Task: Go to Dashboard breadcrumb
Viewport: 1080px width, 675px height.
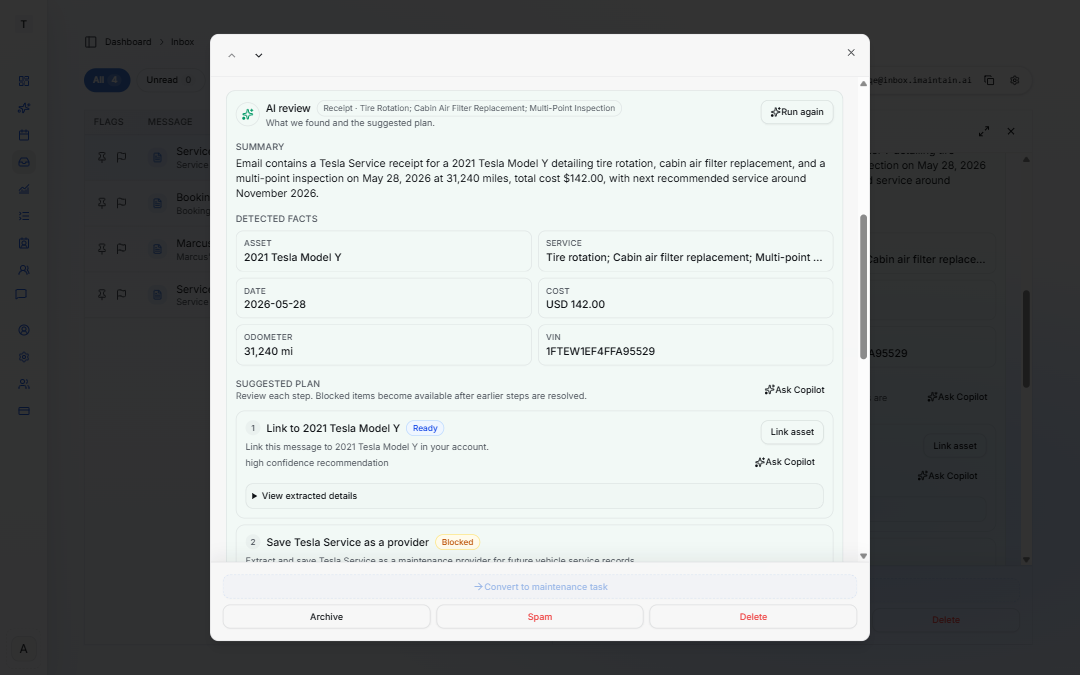Action: point(128,42)
